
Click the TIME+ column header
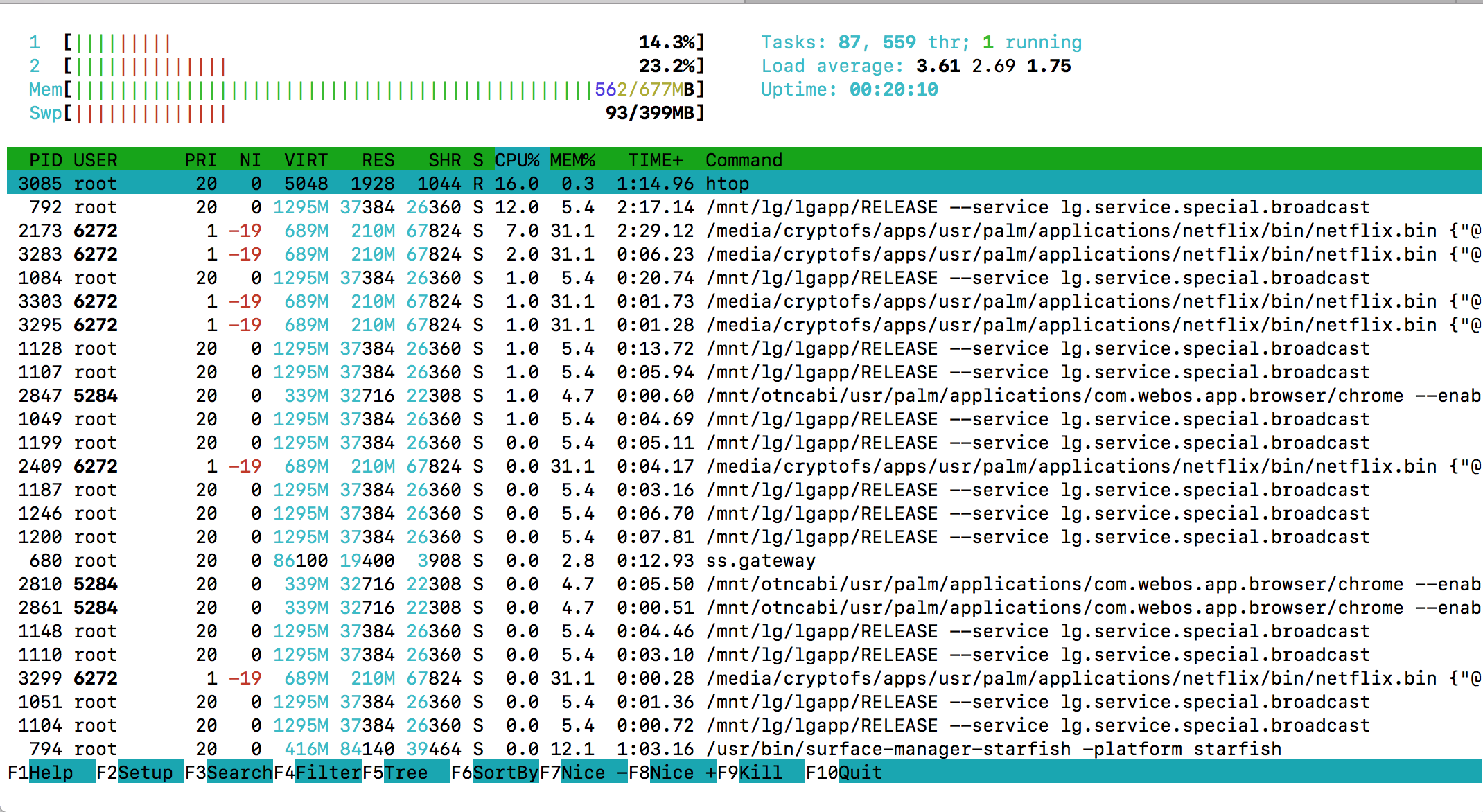[655, 160]
